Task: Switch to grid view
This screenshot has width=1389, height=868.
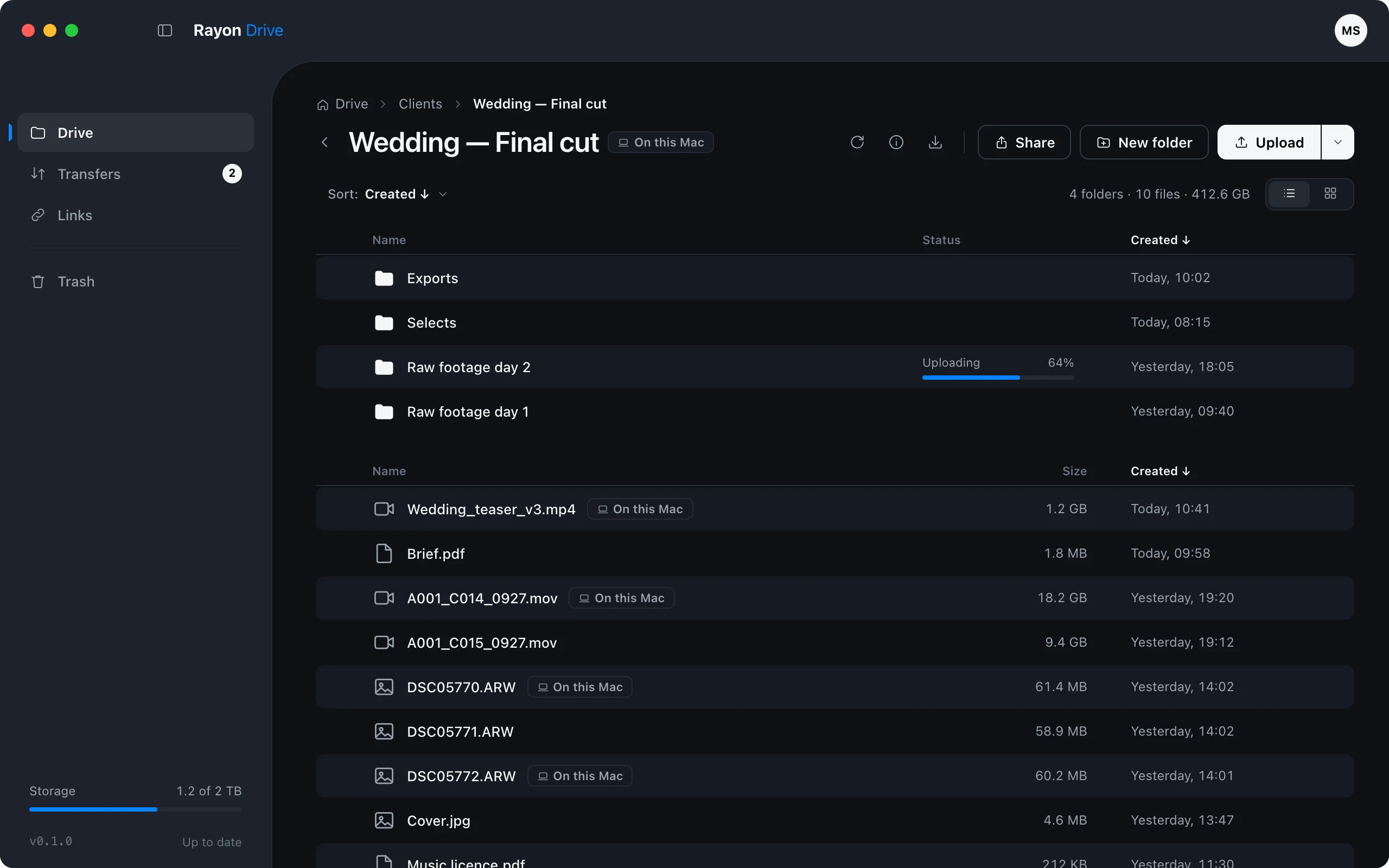Action: 1330,194
